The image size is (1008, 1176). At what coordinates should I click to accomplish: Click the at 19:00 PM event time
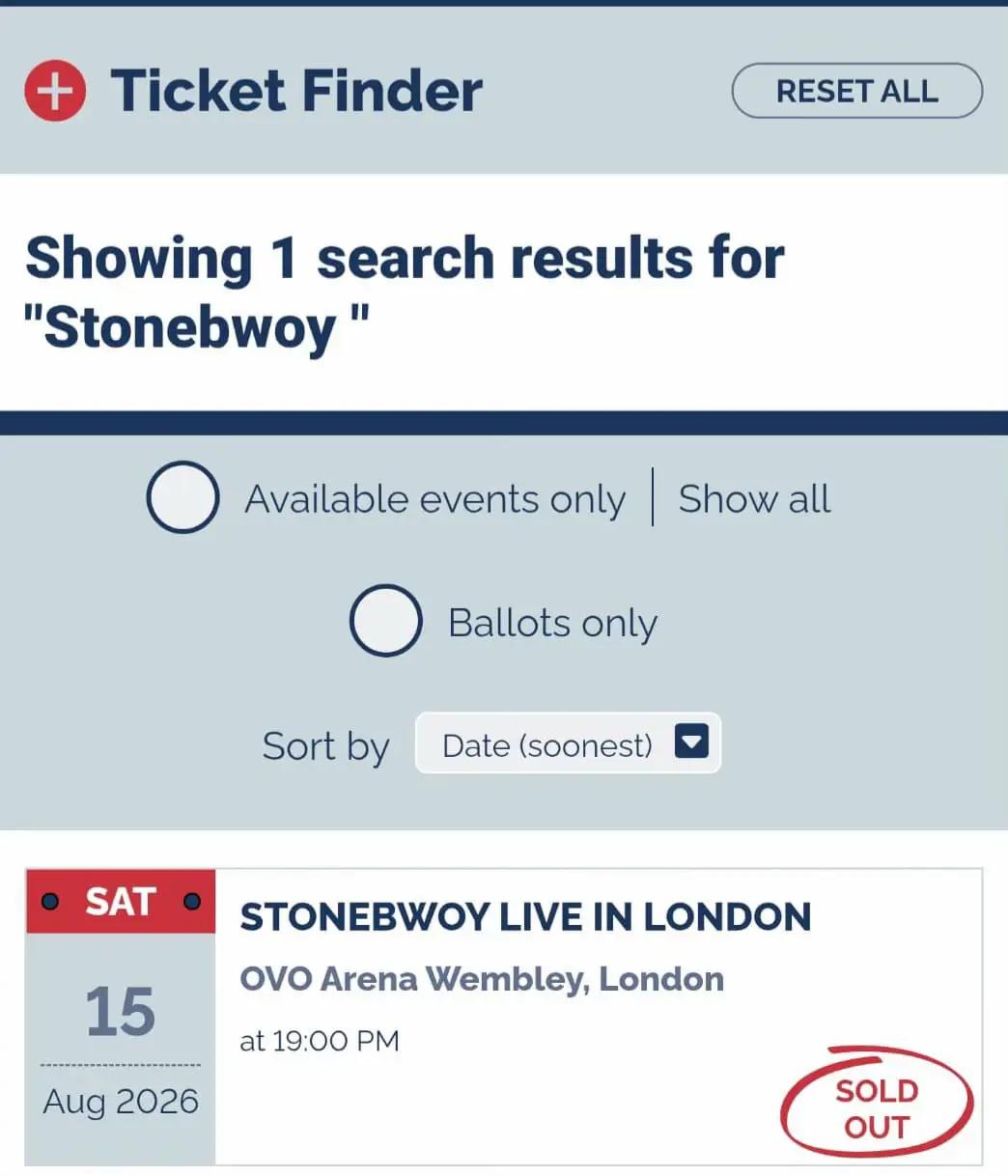320,1041
